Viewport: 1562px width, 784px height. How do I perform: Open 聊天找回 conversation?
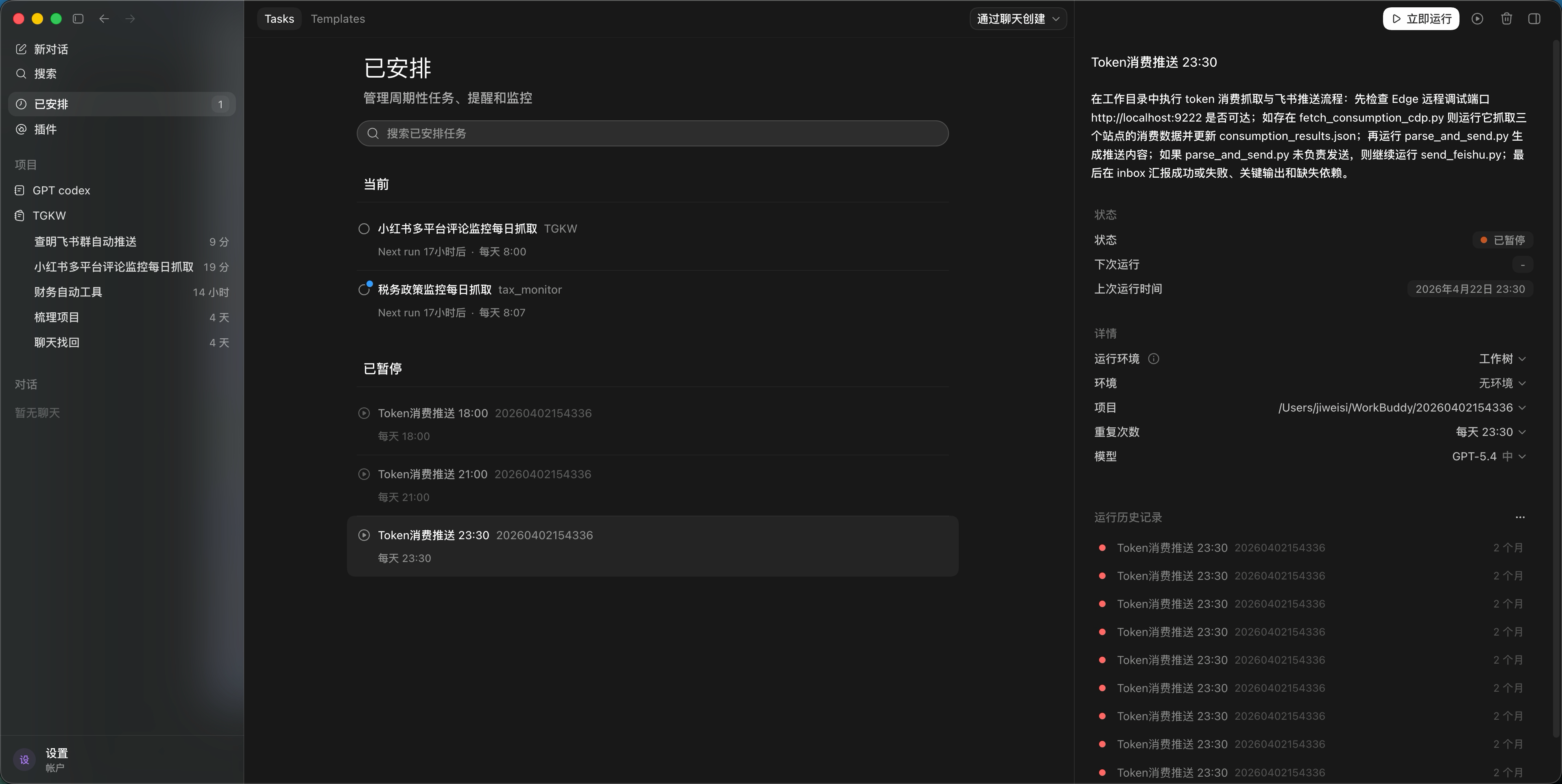122,342
